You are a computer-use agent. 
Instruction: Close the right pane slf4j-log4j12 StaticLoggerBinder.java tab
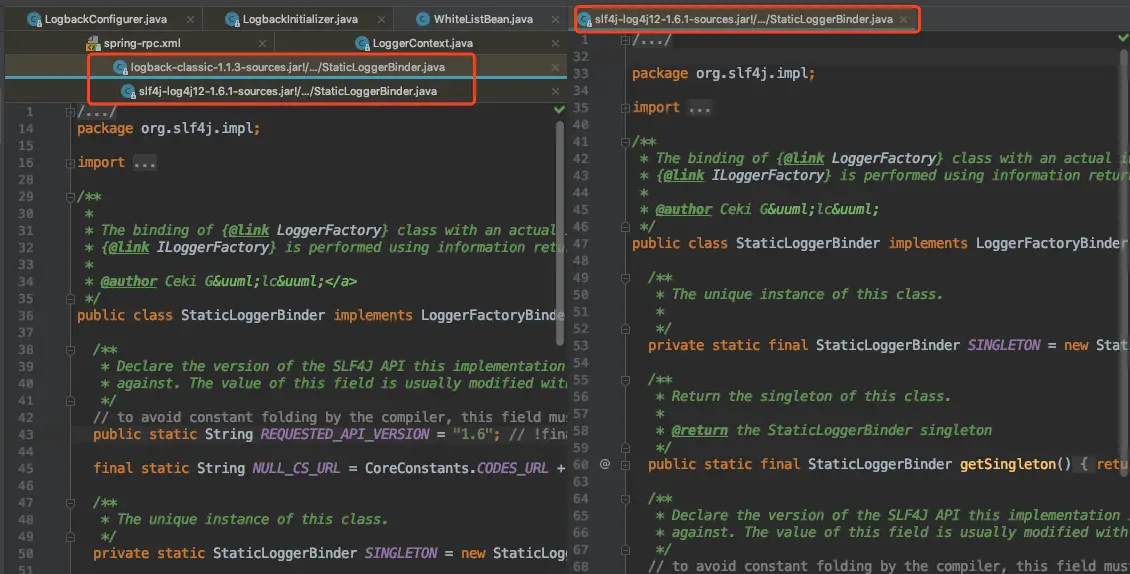point(904,19)
